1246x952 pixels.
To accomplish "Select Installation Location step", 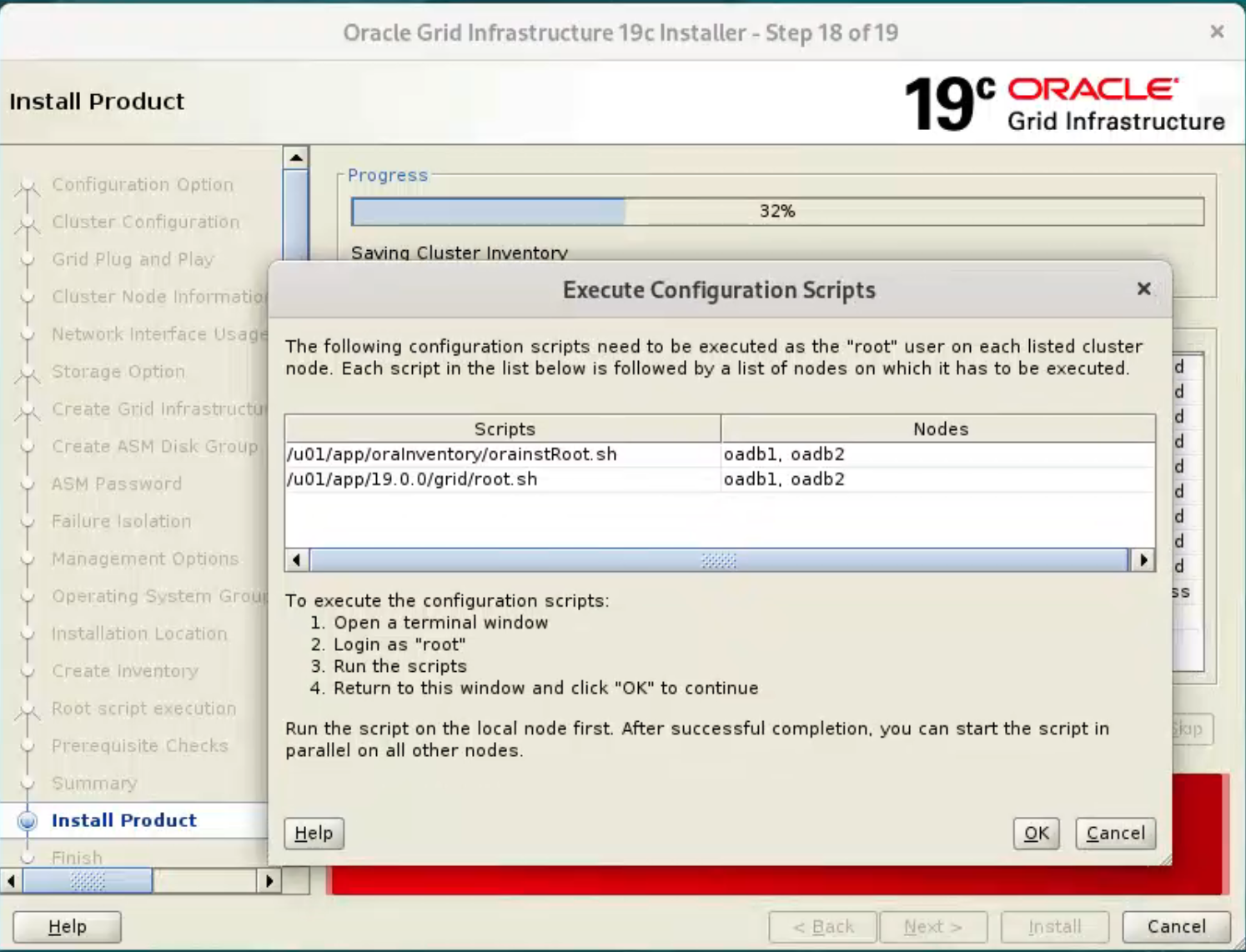I will click(x=138, y=634).
